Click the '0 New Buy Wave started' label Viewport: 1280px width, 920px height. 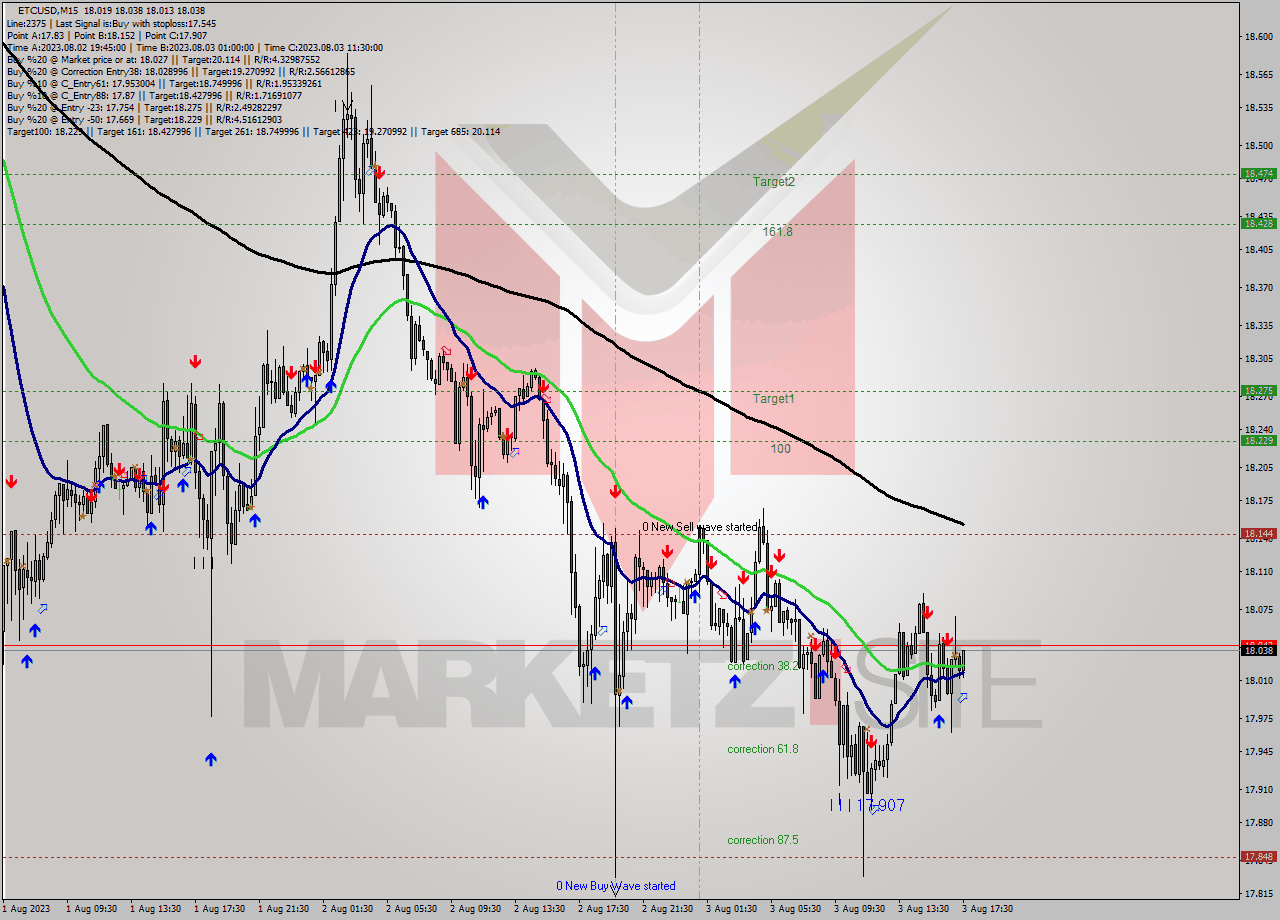(x=616, y=886)
